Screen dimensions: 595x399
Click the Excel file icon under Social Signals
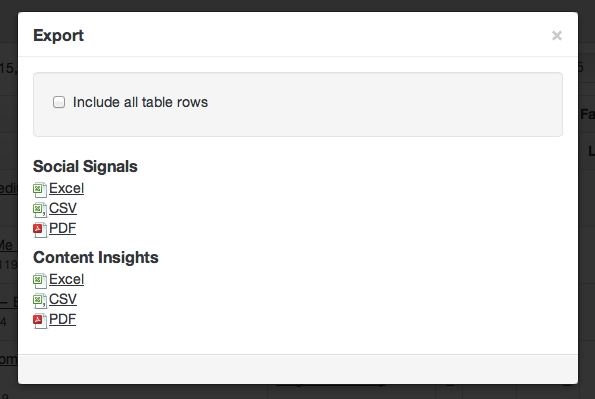[40, 189]
